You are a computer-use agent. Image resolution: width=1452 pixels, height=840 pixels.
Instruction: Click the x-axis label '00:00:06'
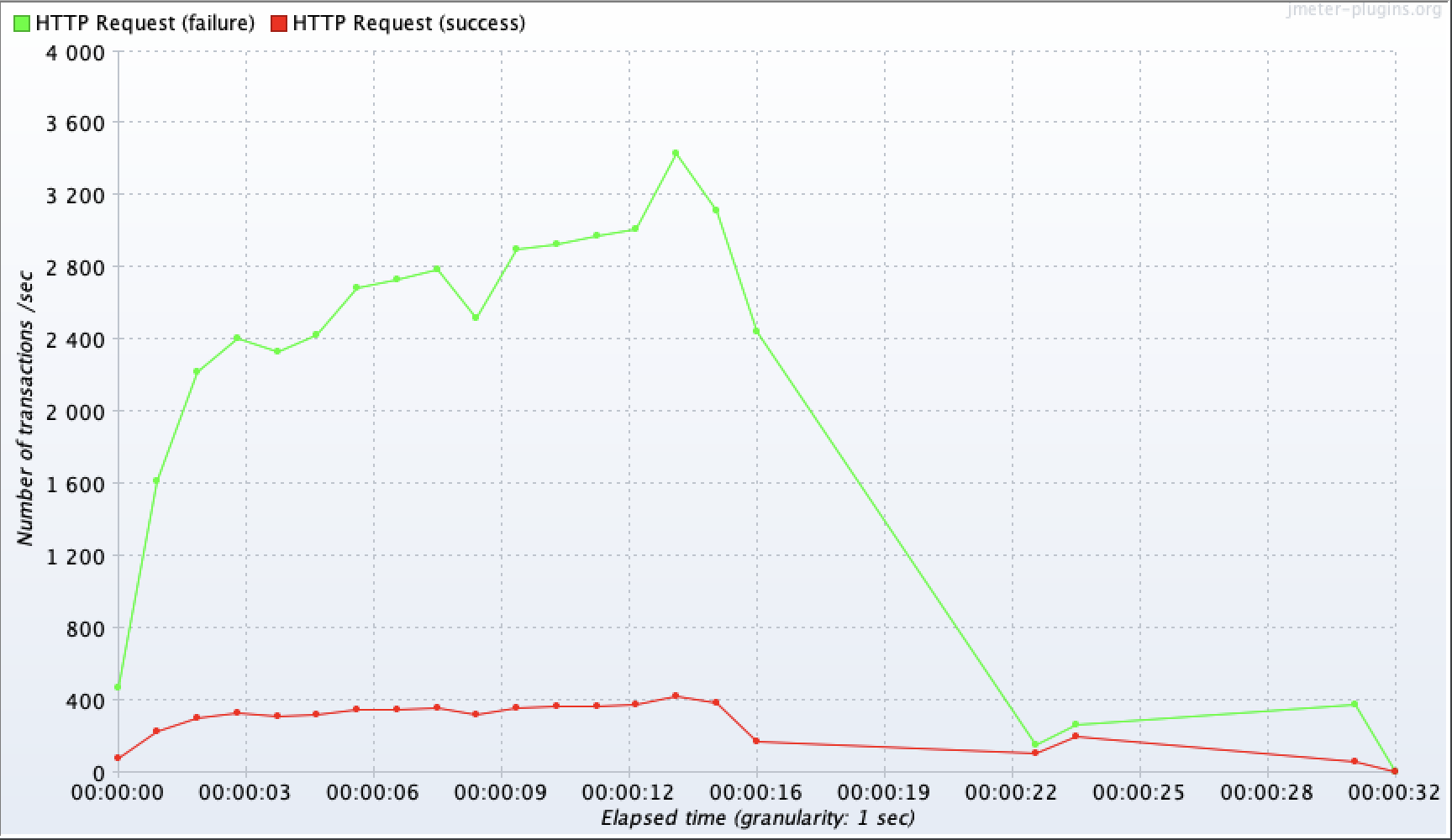pos(373,793)
